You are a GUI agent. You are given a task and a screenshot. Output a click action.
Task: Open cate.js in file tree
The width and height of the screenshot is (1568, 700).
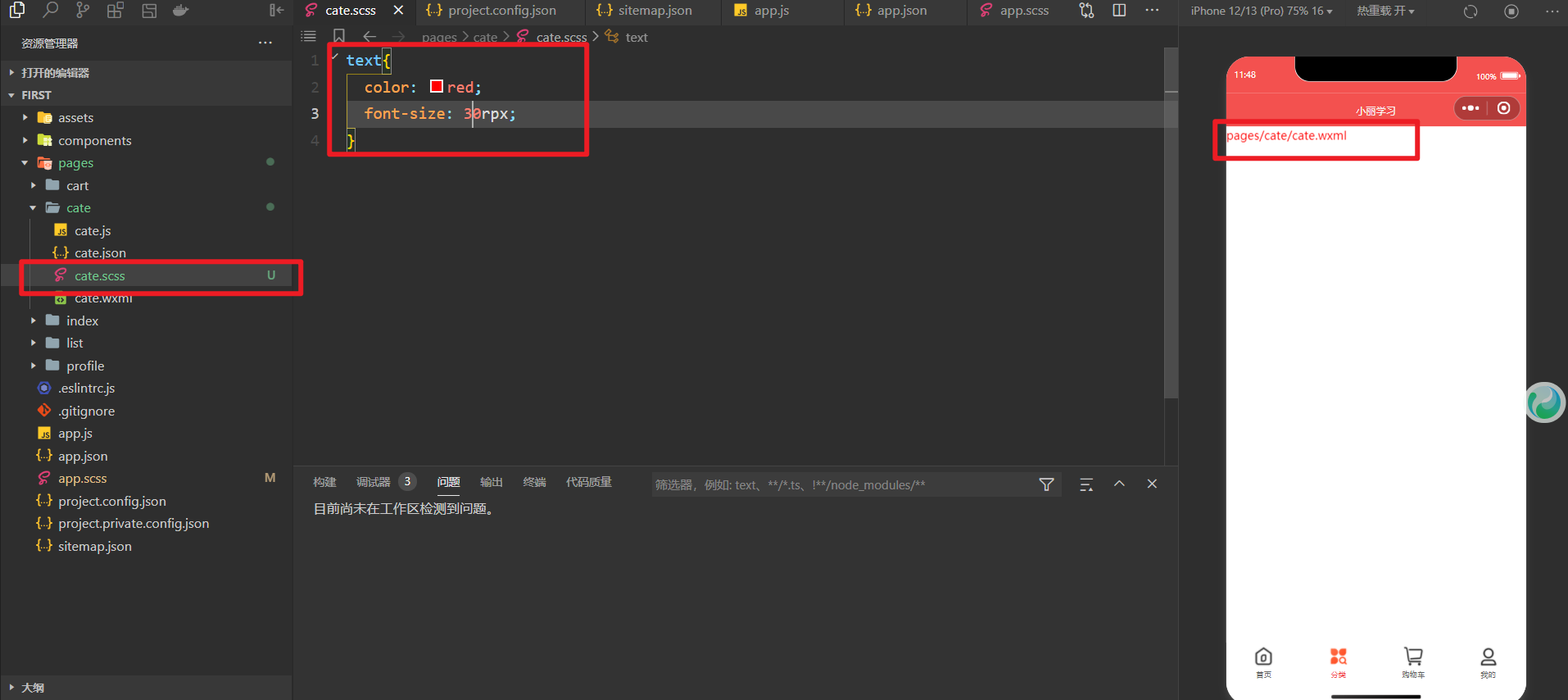(x=93, y=231)
